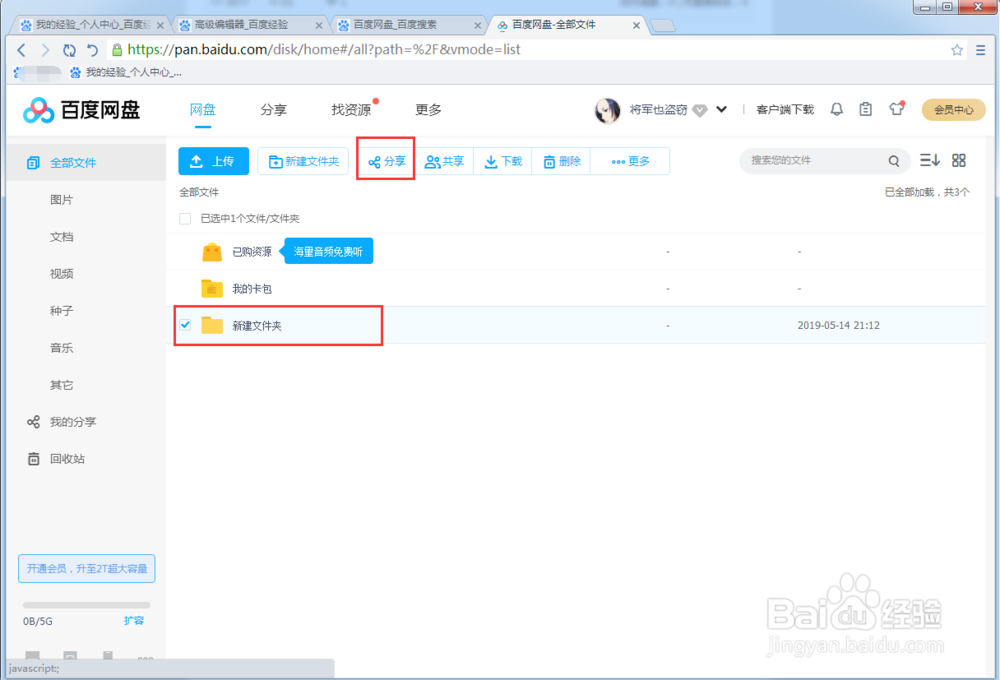This screenshot has width=1000, height=680.
Task: Click 全部文件 breadcrumb text
Action: coord(199,192)
